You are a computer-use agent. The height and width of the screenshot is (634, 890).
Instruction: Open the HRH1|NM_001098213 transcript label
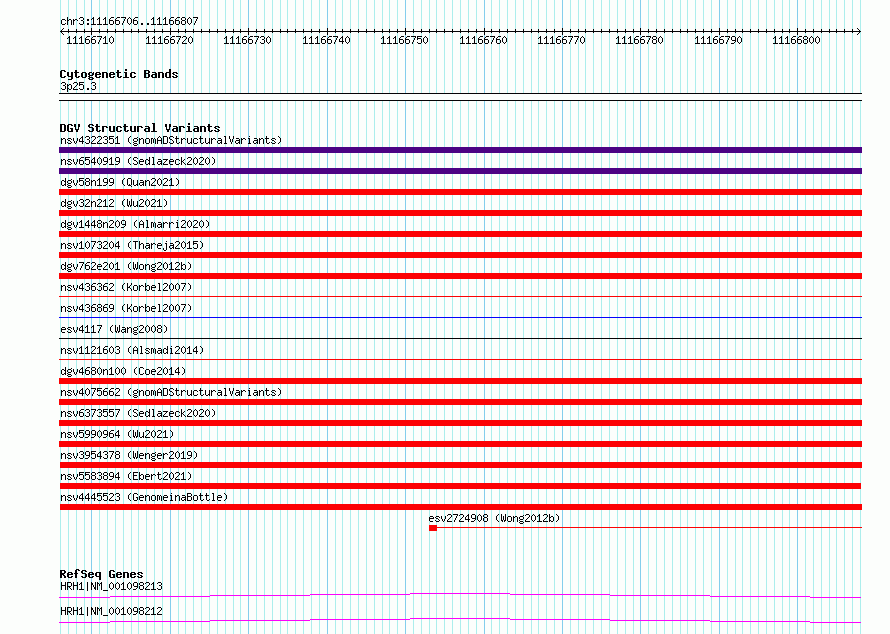click(111, 586)
